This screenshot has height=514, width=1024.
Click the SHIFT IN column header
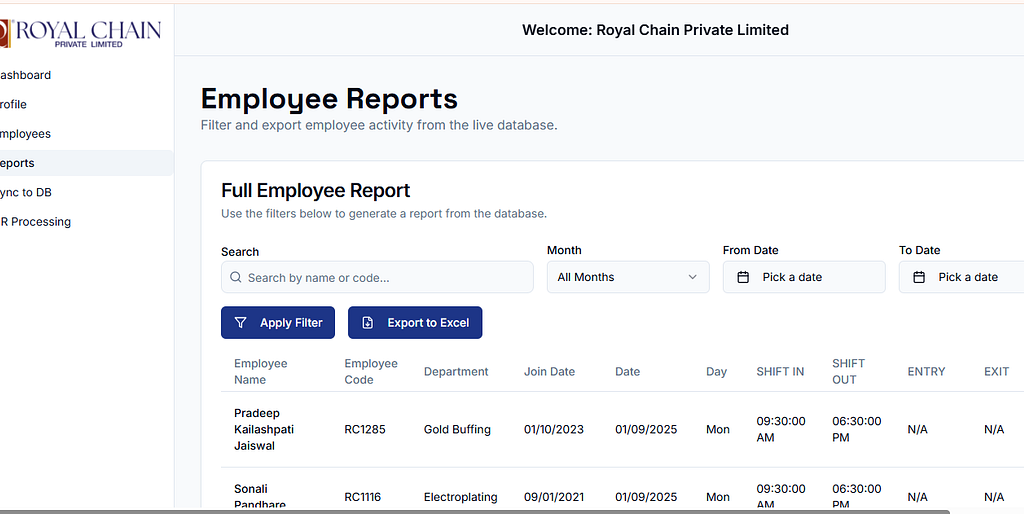[780, 372]
